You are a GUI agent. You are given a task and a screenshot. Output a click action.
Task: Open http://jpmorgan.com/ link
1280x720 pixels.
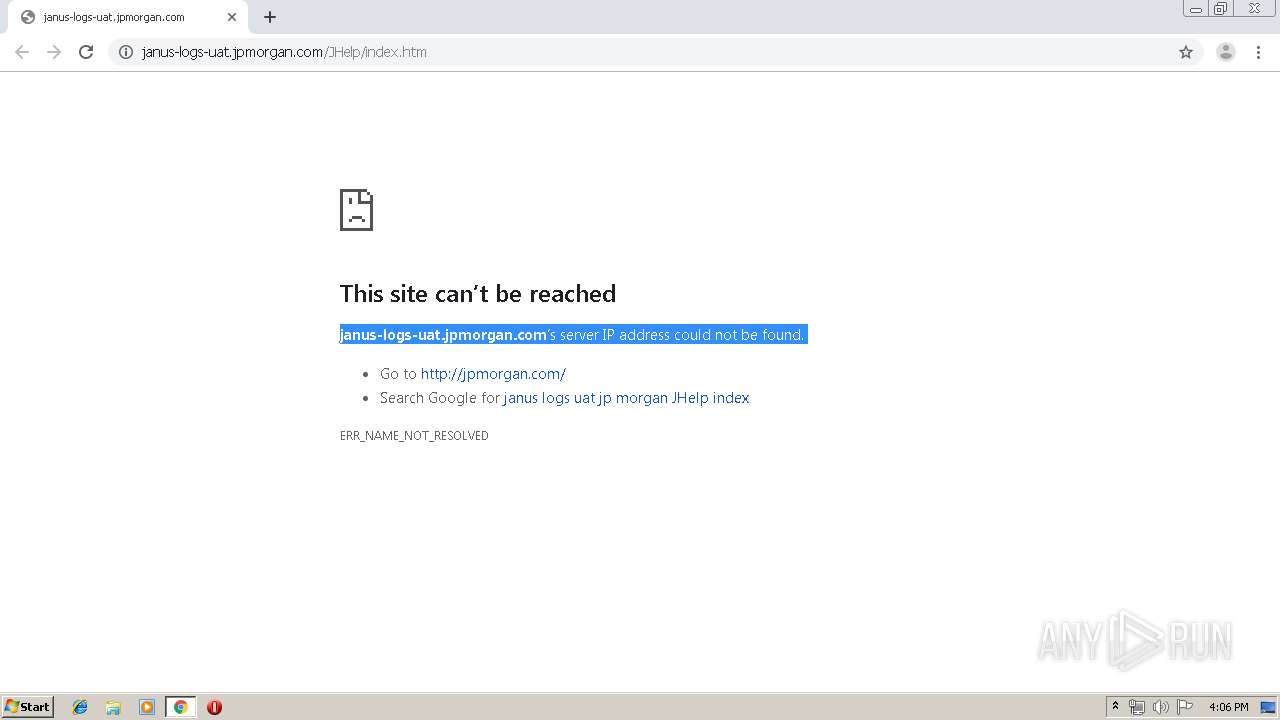coord(493,374)
